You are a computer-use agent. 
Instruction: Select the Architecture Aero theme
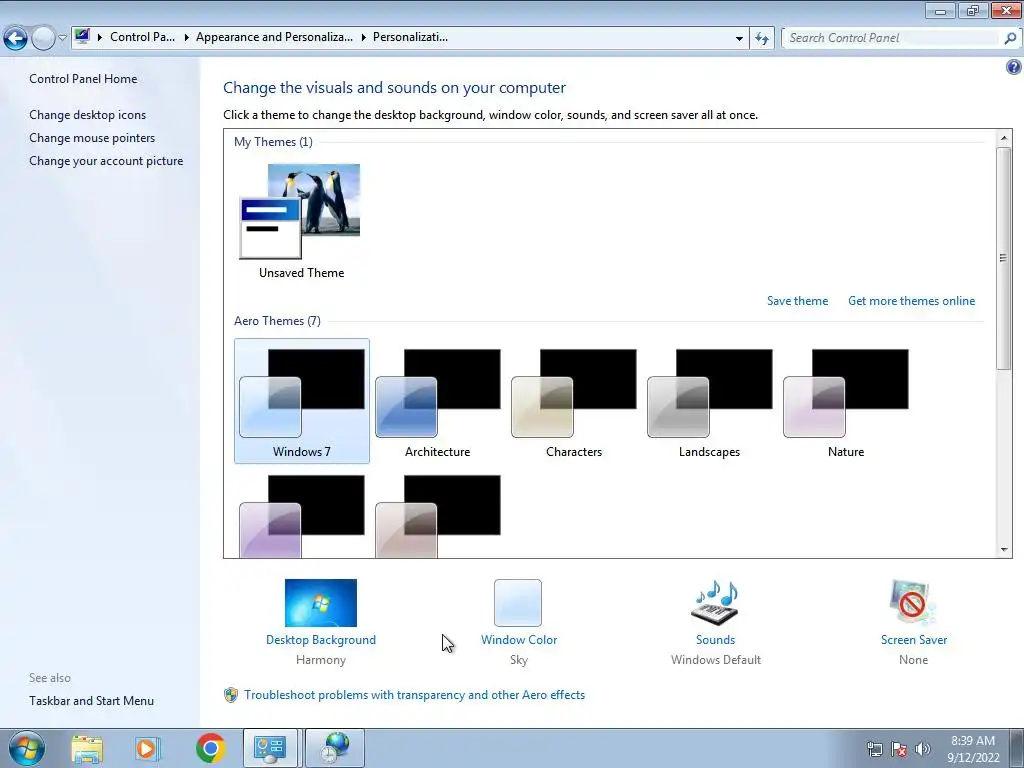click(x=438, y=401)
